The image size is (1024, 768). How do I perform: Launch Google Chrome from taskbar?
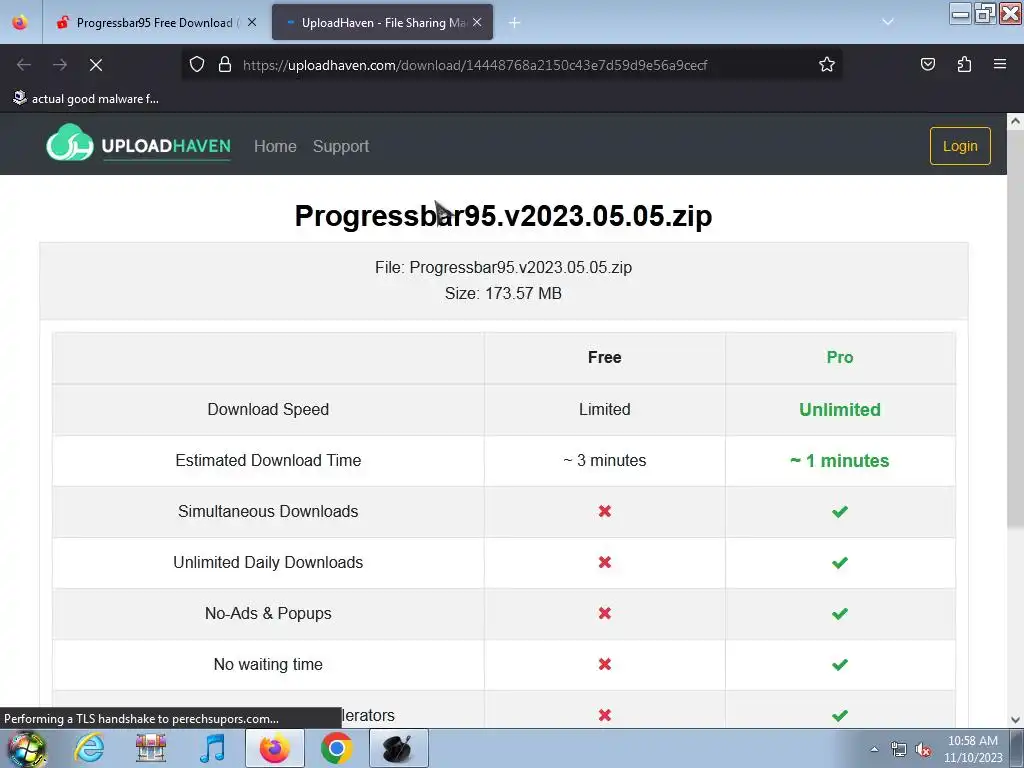pyautogui.click(x=336, y=748)
